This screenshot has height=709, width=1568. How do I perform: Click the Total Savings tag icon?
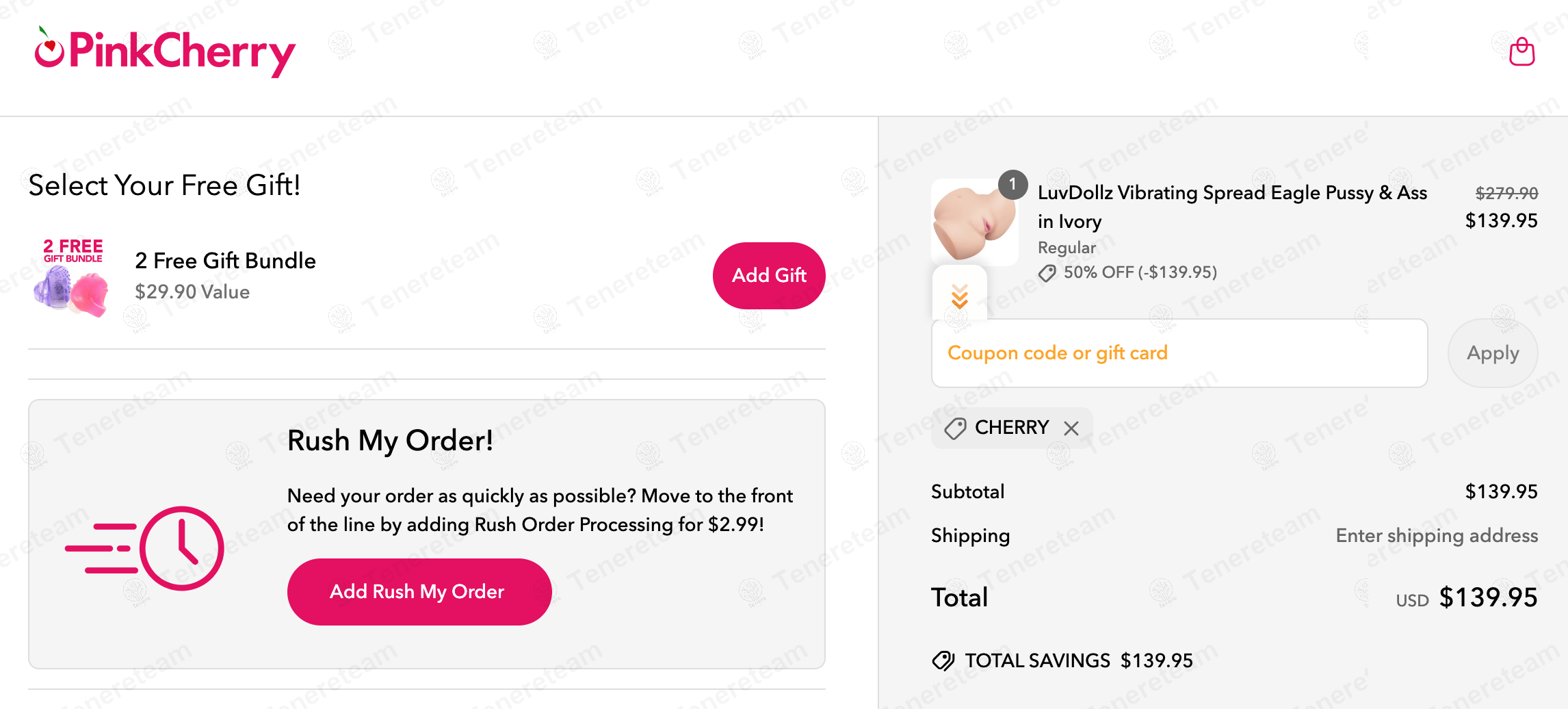[943, 660]
